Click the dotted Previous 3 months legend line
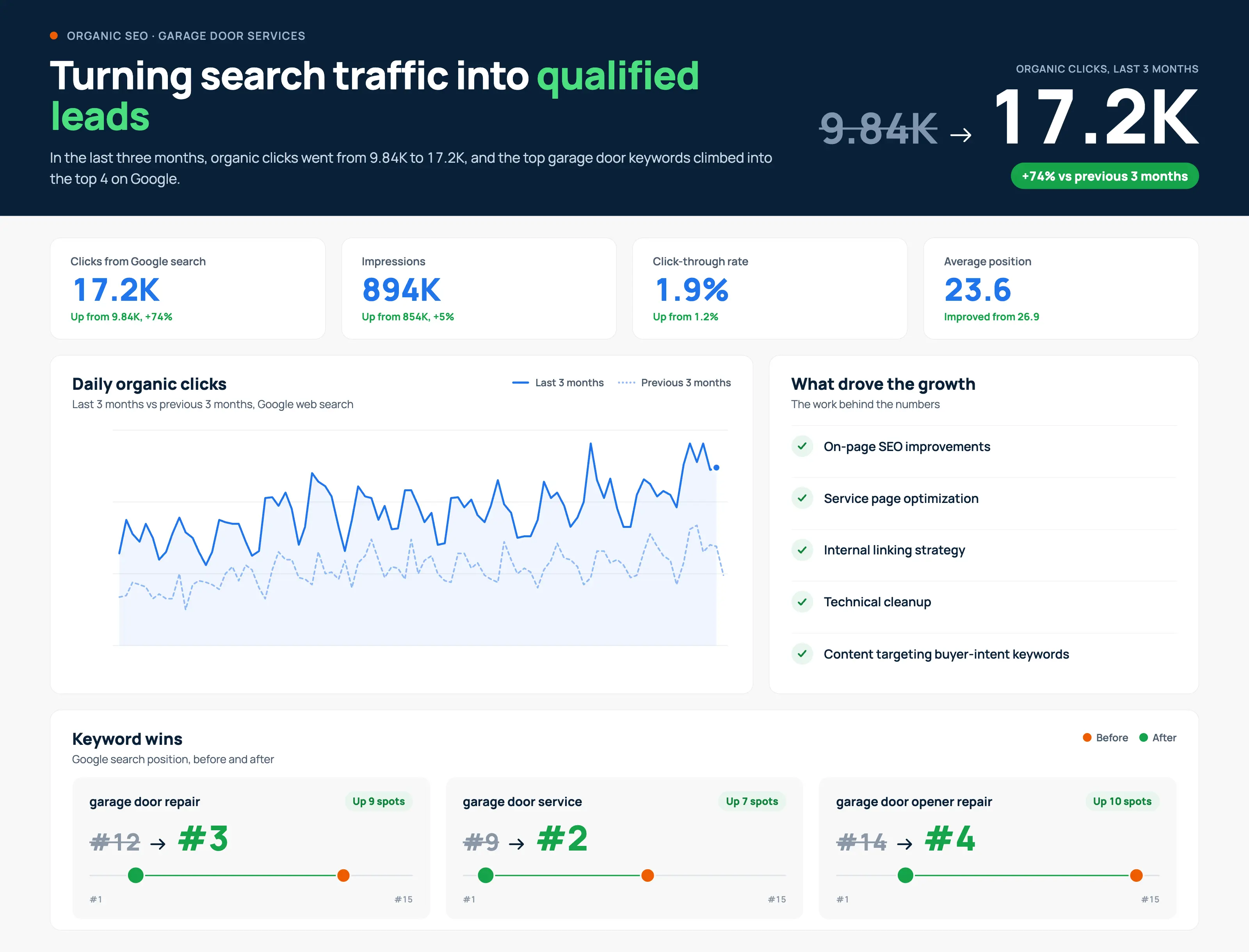The height and width of the screenshot is (952, 1249). point(626,383)
